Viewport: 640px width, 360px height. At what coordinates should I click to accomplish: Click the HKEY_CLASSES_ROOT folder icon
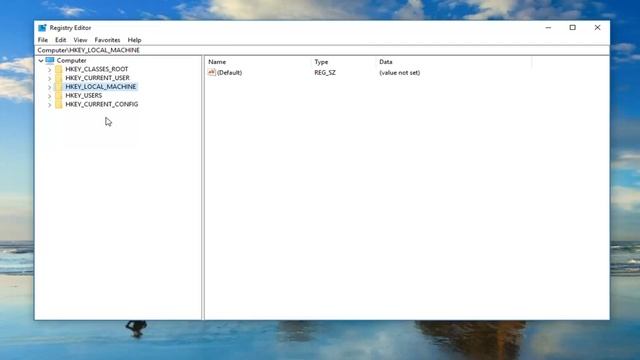tap(59, 69)
